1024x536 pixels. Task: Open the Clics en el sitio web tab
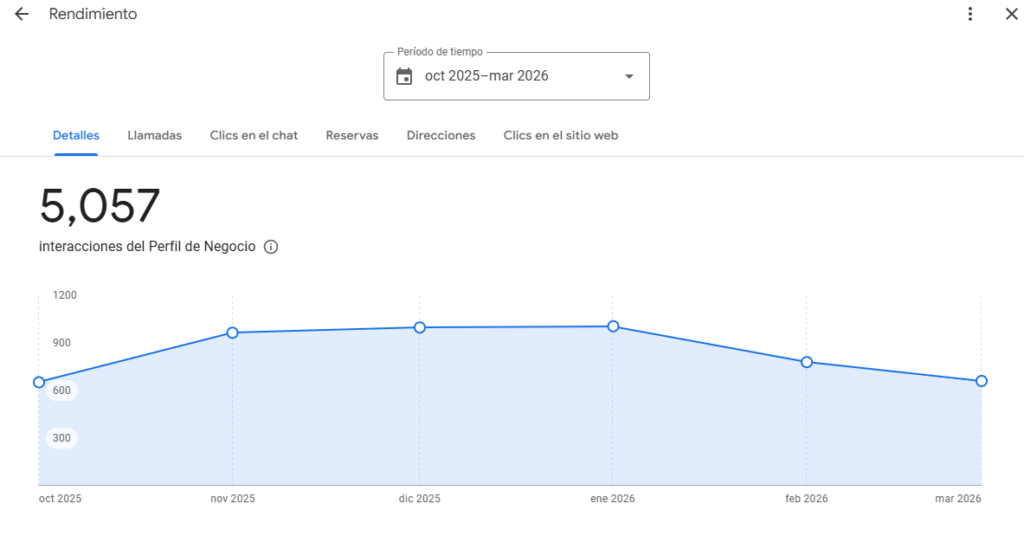(561, 135)
